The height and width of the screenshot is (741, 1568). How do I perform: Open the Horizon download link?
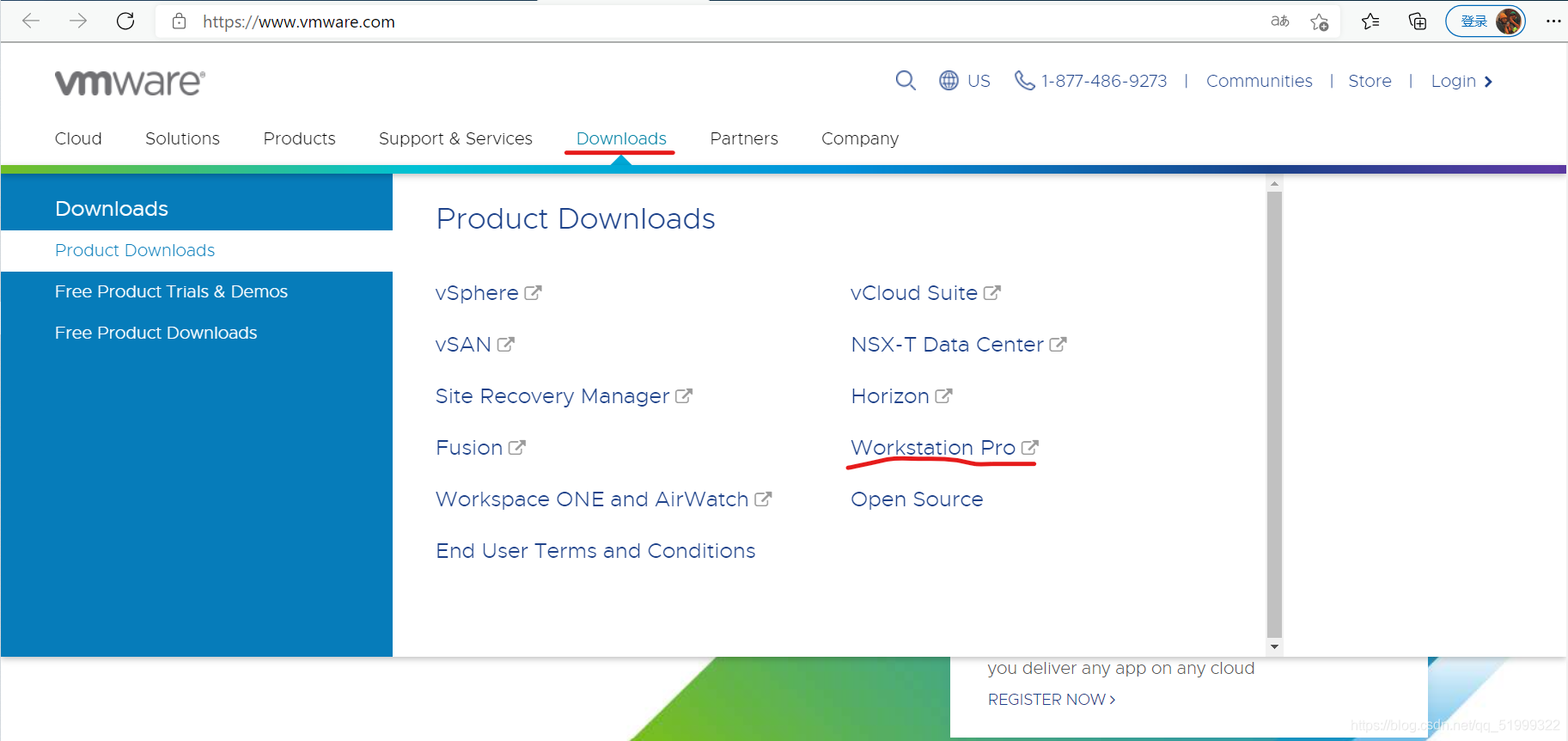pyautogui.click(x=890, y=396)
